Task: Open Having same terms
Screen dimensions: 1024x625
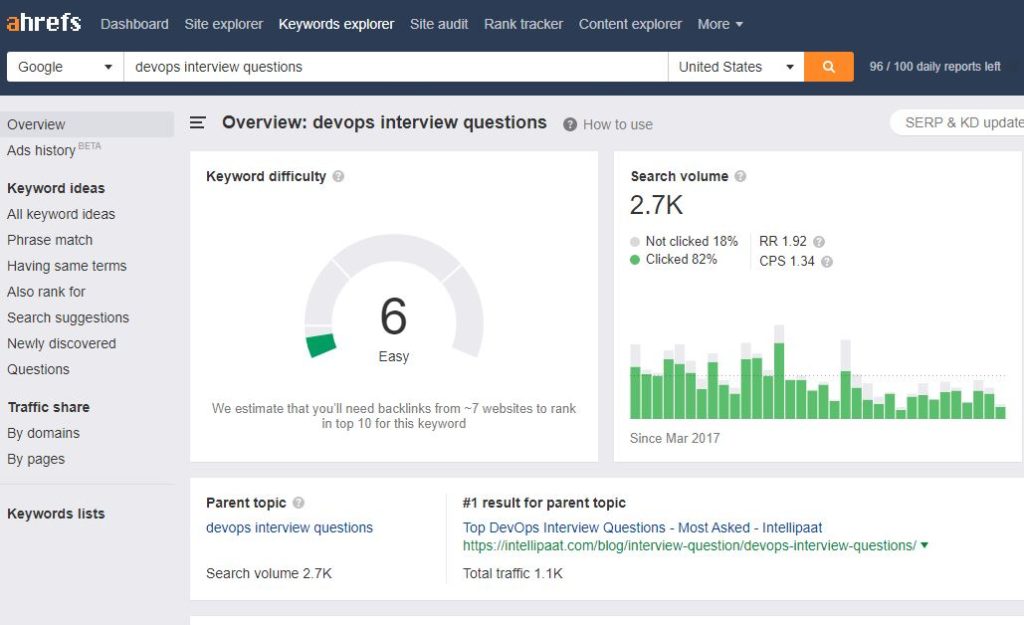Action: 67,266
